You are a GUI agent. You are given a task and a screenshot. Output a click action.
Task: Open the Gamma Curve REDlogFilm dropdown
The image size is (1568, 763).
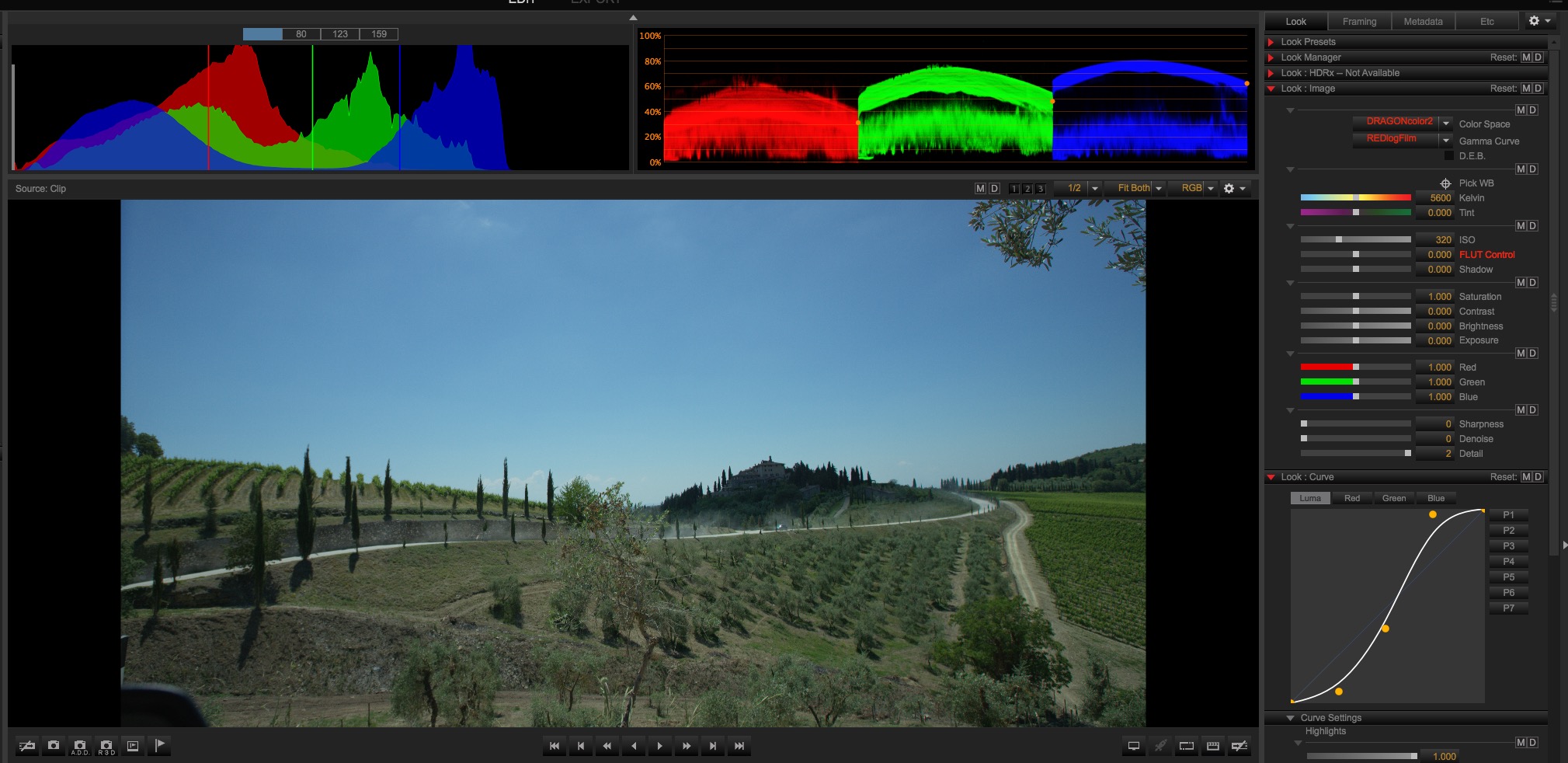tap(1402, 139)
